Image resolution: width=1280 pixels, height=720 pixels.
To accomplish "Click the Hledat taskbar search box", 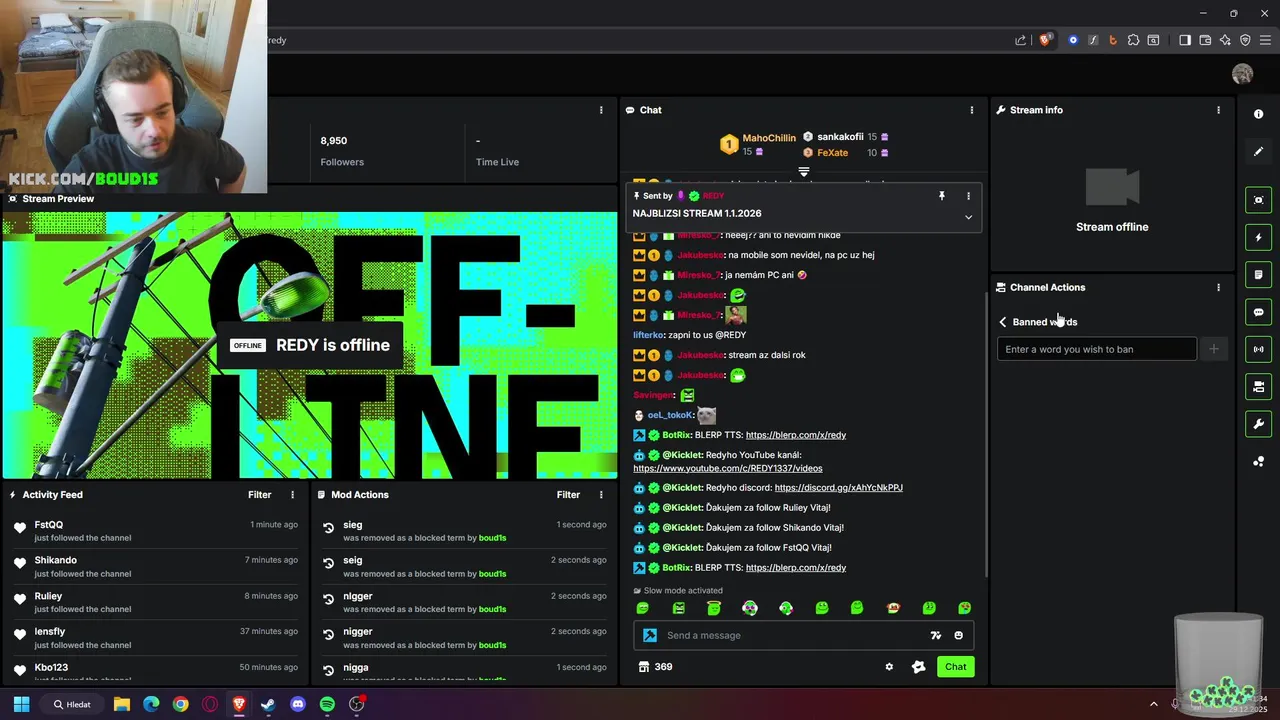I will (73, 704).
